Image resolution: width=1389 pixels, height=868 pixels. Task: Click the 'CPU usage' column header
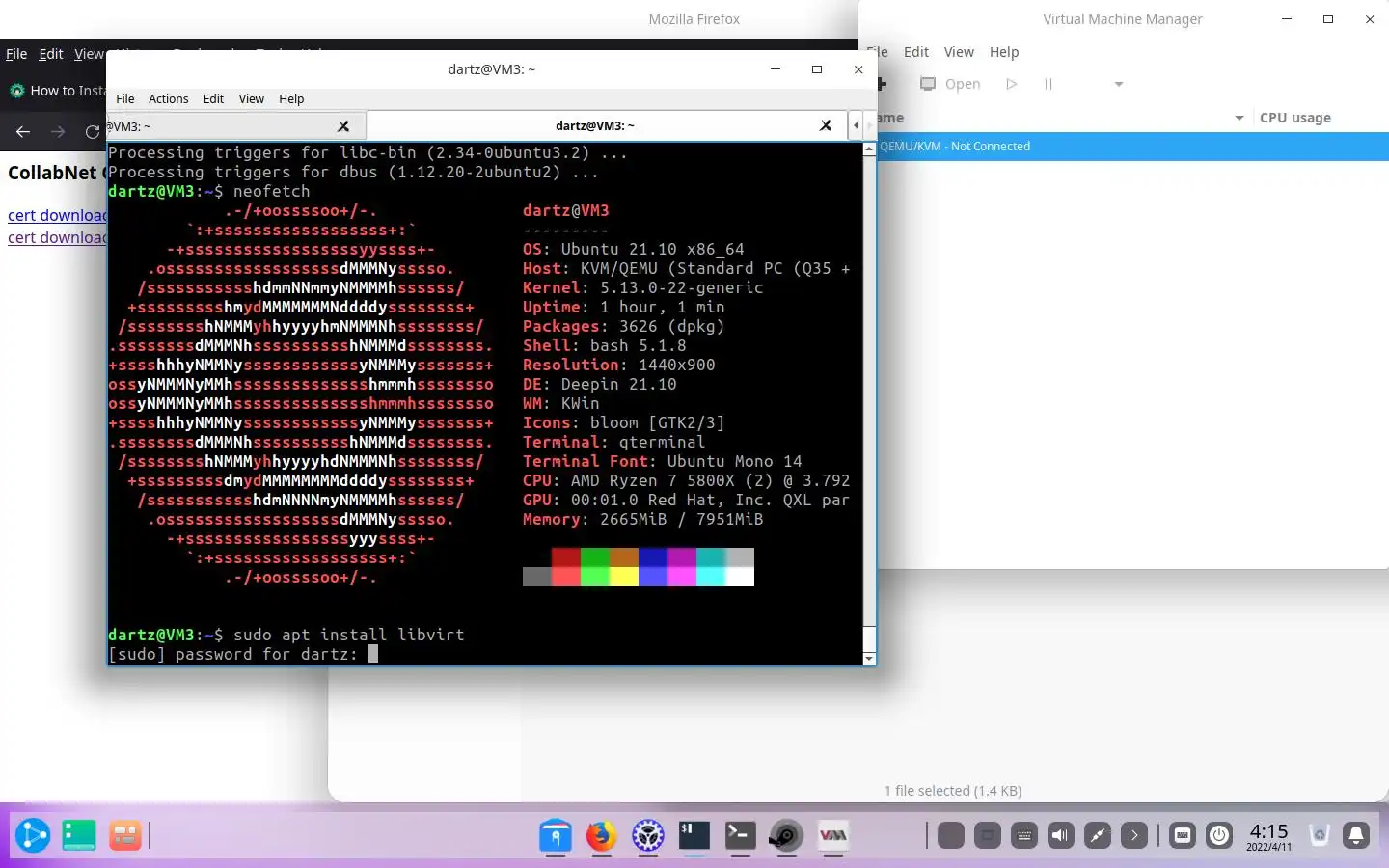tap(1295, 118)
